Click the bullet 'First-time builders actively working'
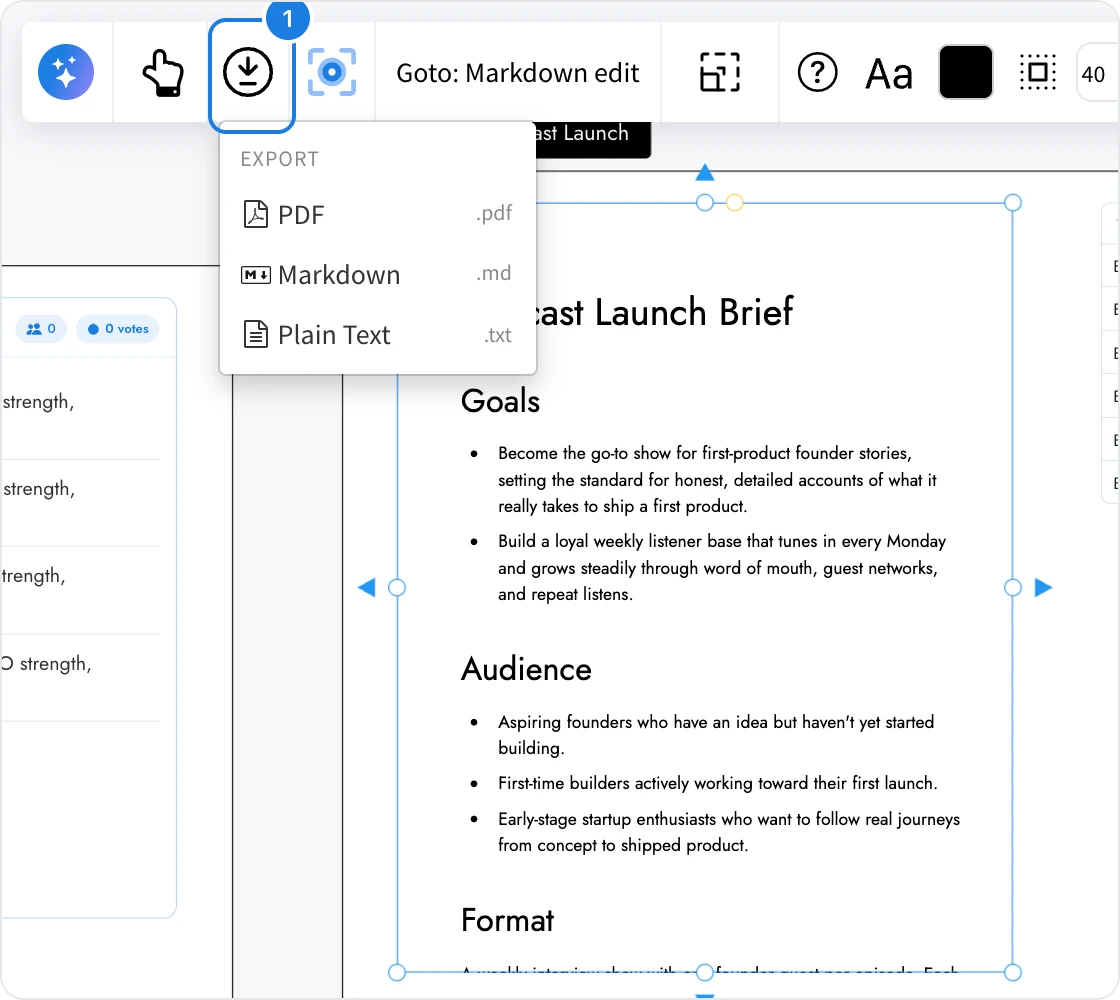Screen dimensions: 1120x1000 point(717,783)
